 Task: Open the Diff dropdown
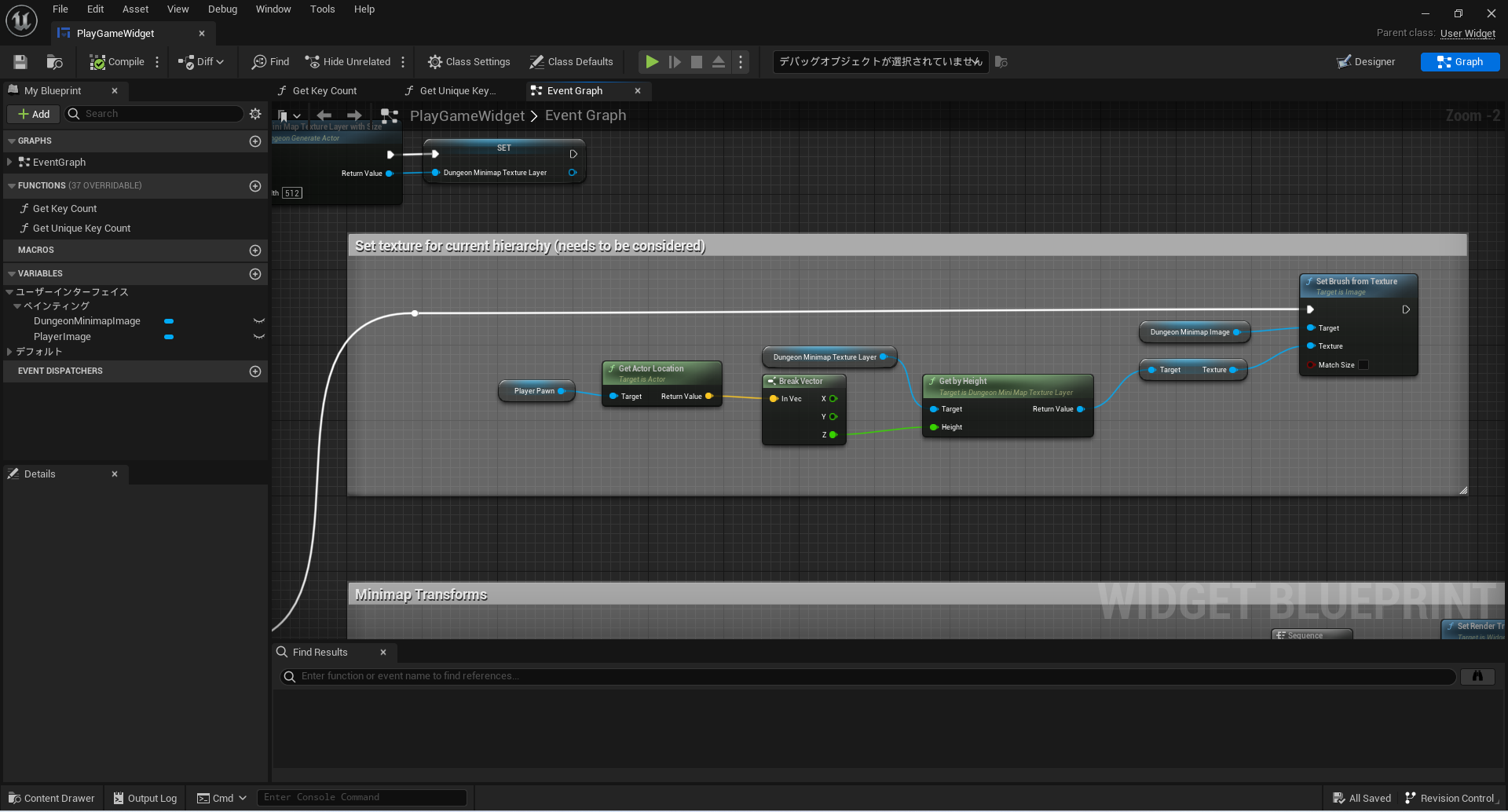(201, 62)
